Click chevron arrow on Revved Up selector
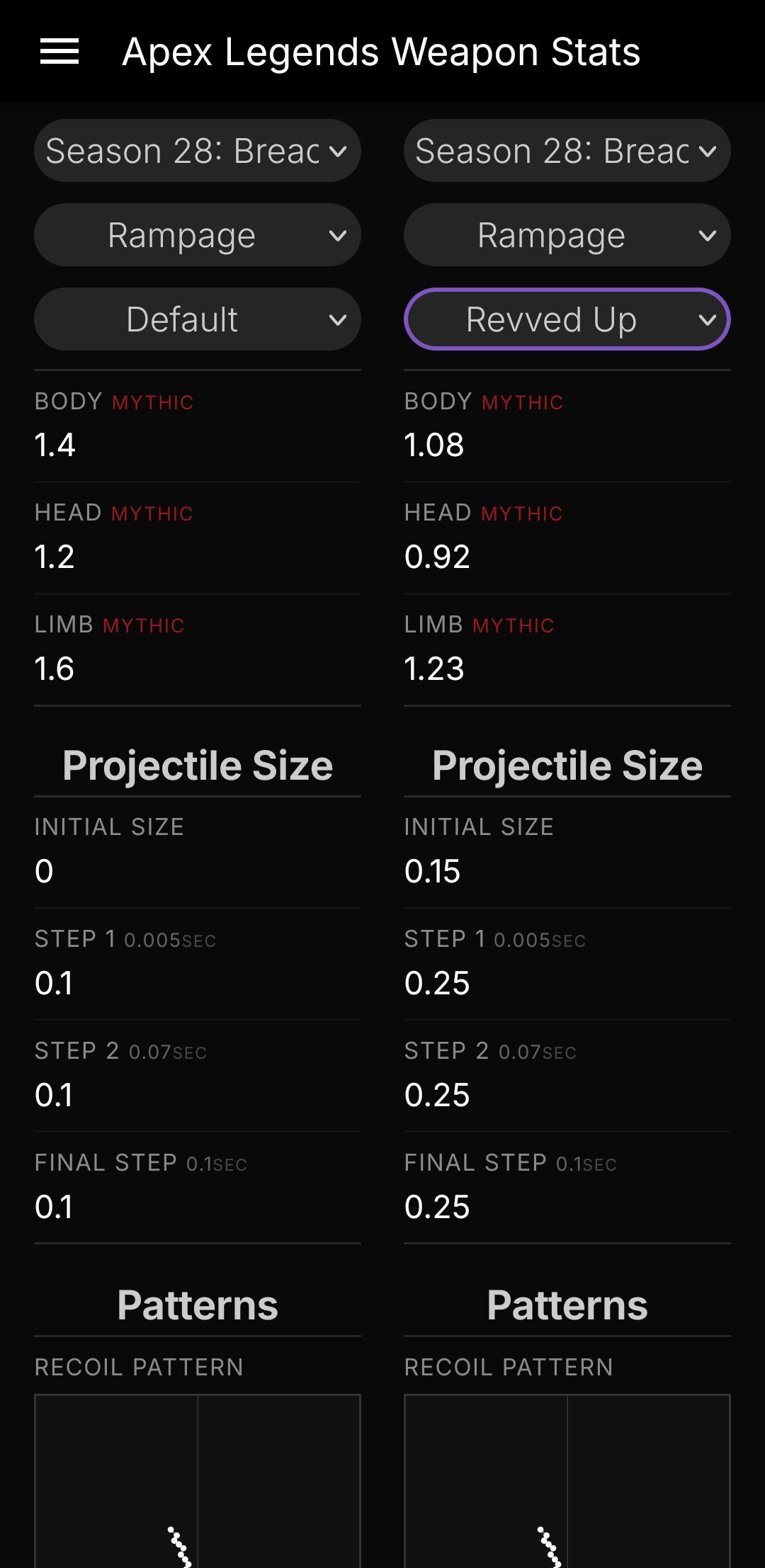765x1568 pixels. [x=708, y=320]
